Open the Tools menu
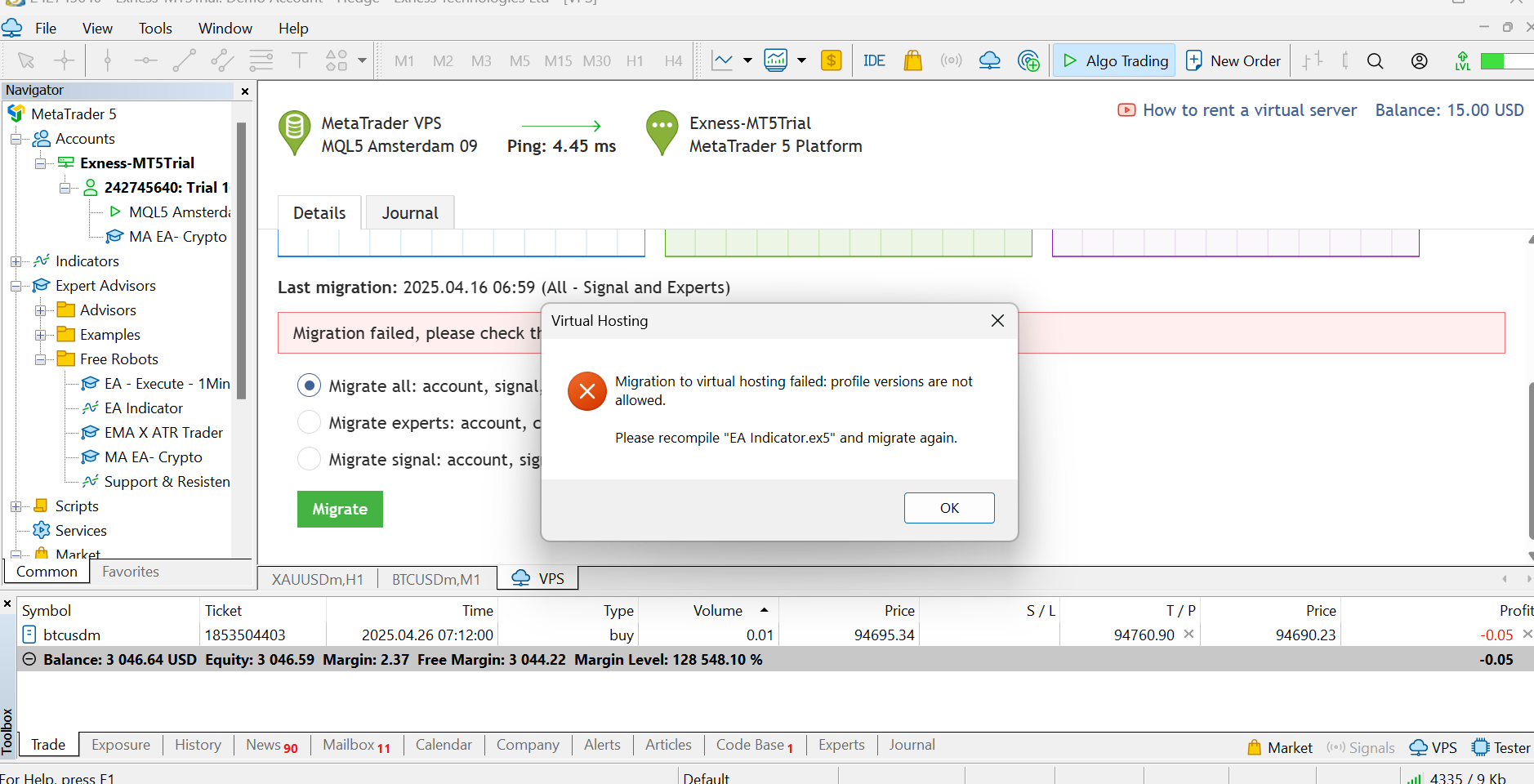Image resolution: width=1534 pixels, height=784 pixels. (x=155, y=29)
